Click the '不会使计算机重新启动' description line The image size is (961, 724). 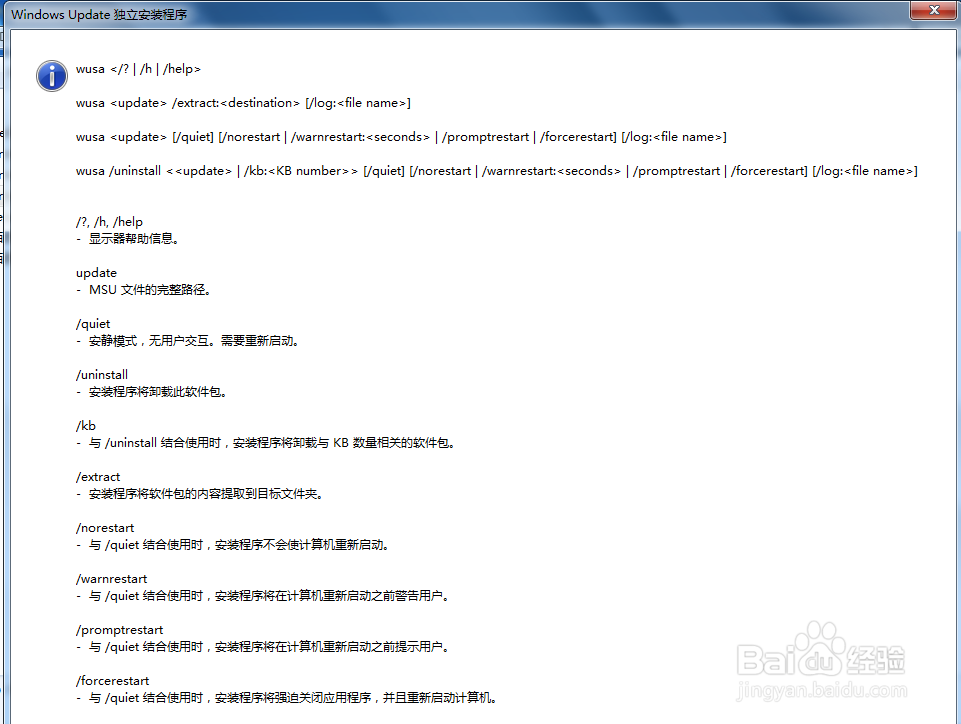233,544
